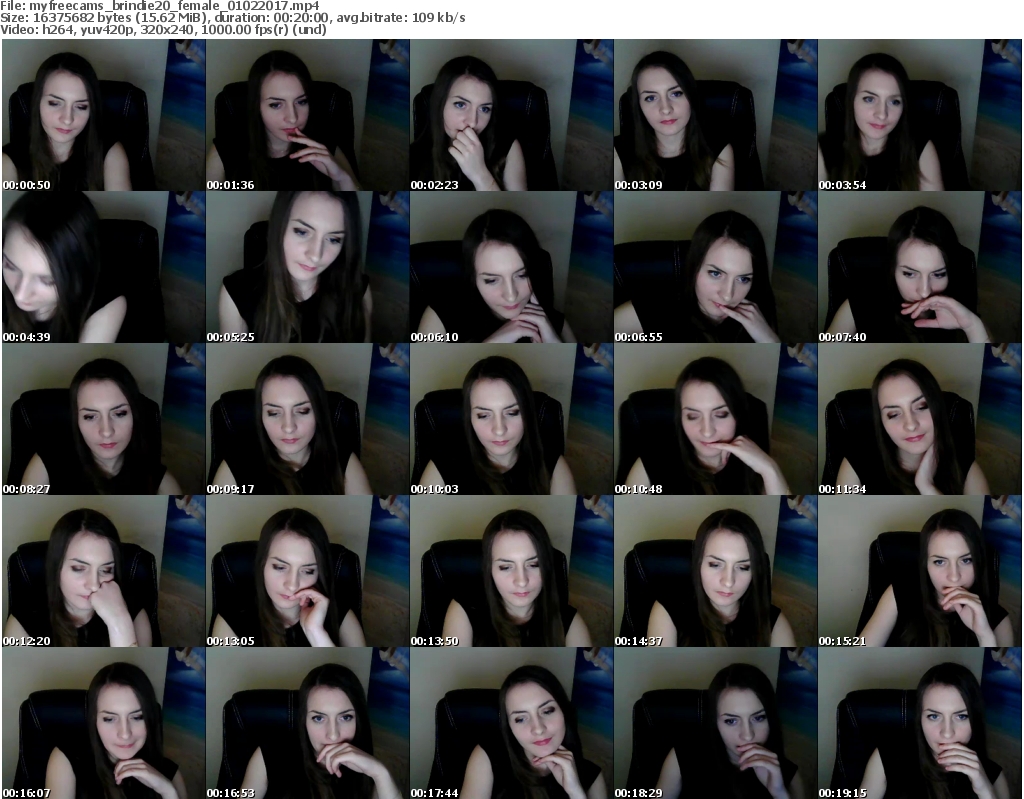The width and height of the screenshot is (1024, 799).
Task: Select the thumbnail timestamped 00:15:21
Action: (x=920, y=571)
